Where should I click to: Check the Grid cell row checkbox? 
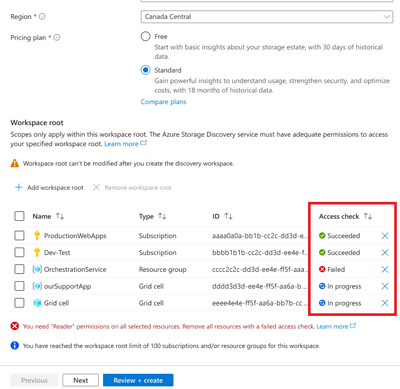tap(19, 303)
